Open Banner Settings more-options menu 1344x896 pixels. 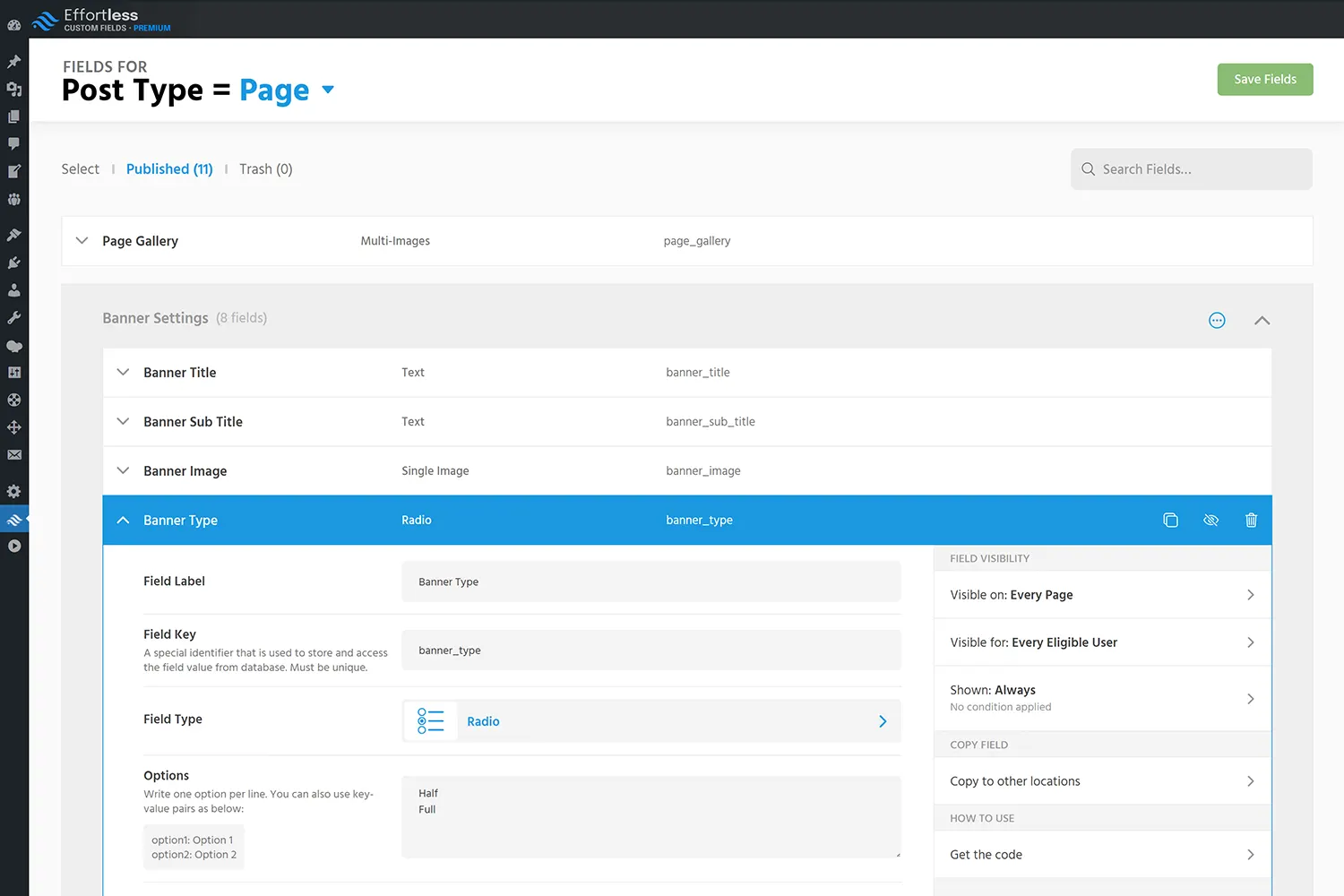tap(1217, 321)
